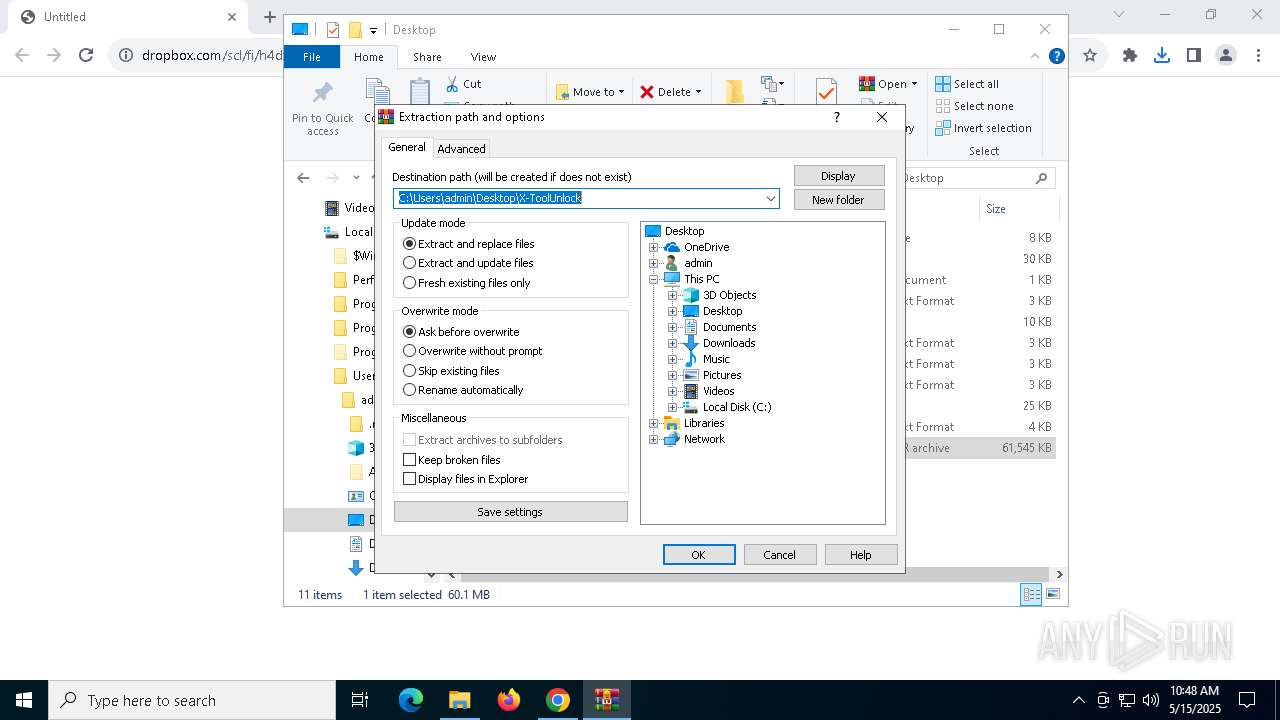Viewport: 1280px width, 720px height.
Task: Click the Cut scissors icon in Explorer
Action: click(452, 84)
